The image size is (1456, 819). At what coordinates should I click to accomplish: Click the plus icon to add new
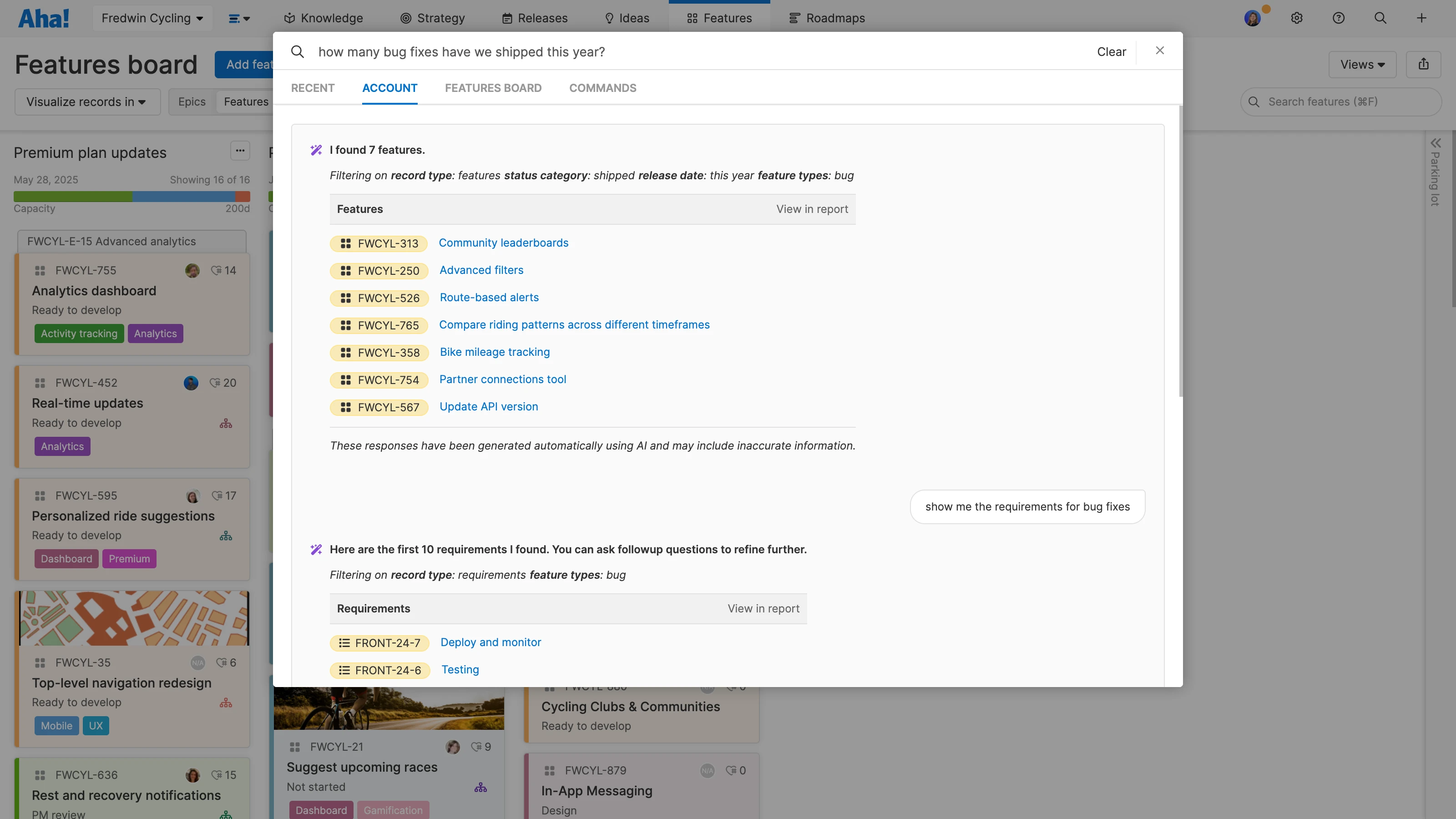coord(1421,18)
